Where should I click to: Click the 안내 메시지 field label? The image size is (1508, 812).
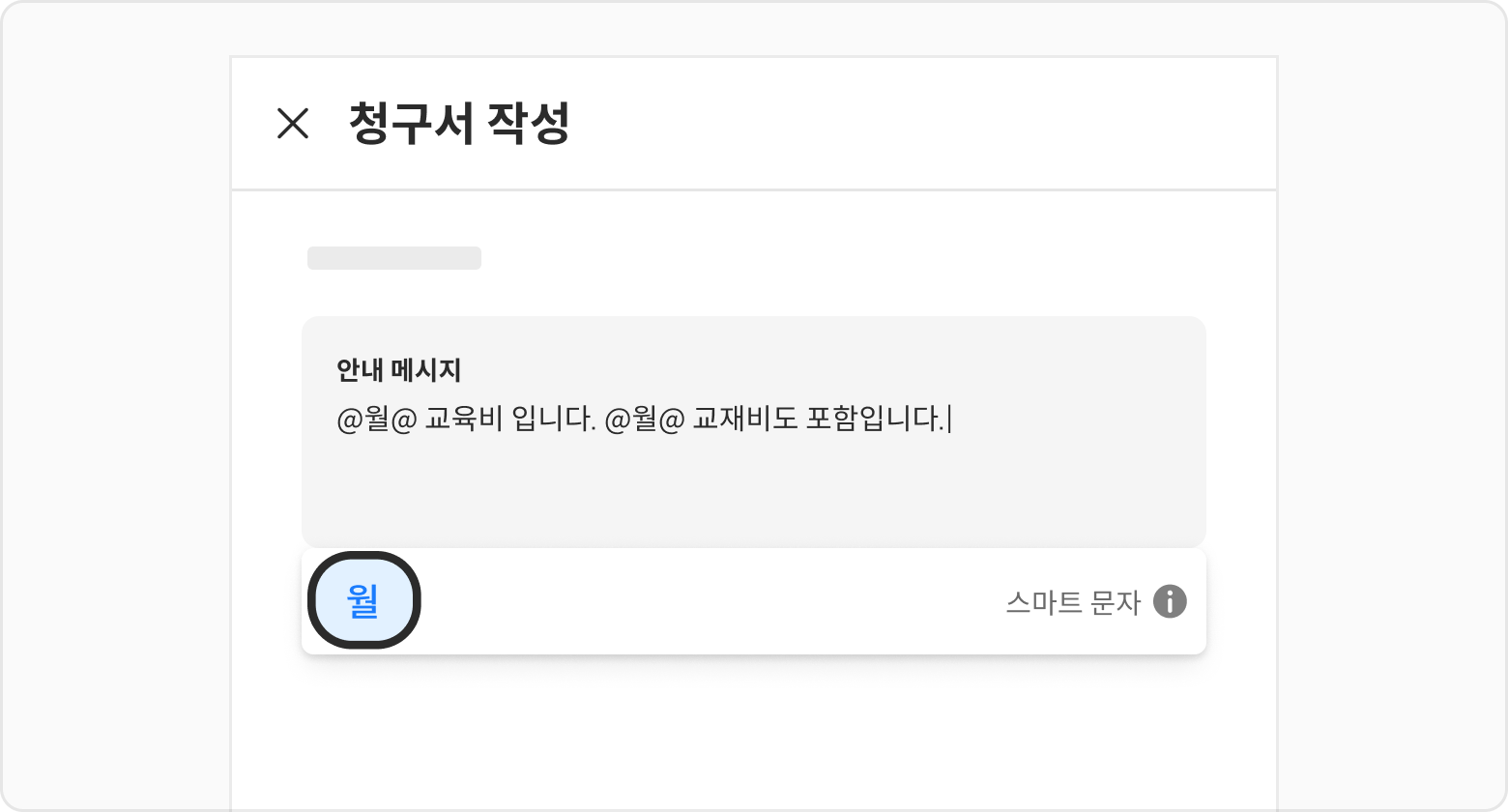pyautogui.click(x=398, y=369)
